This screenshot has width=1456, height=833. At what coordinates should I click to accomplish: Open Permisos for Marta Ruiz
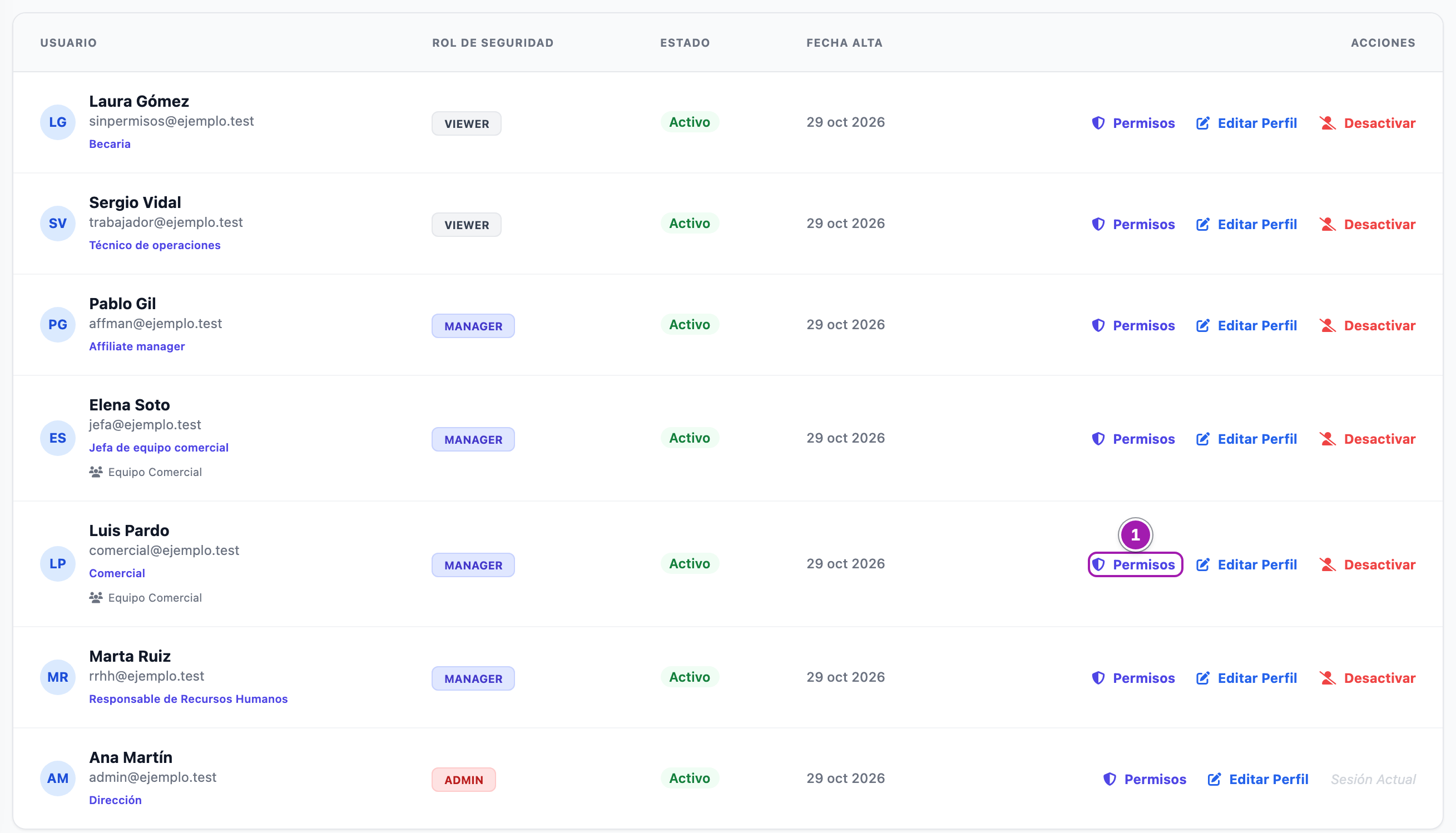point(1133,678)
